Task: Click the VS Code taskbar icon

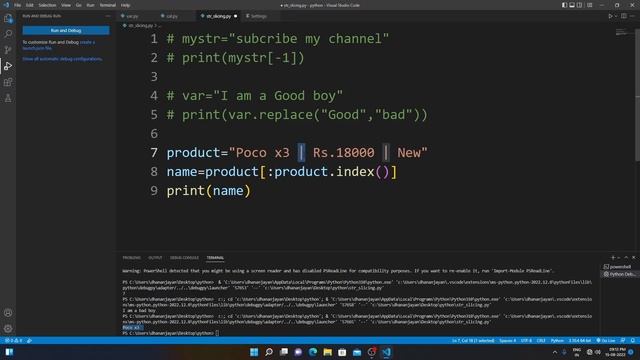Action: tap(386, 352)
